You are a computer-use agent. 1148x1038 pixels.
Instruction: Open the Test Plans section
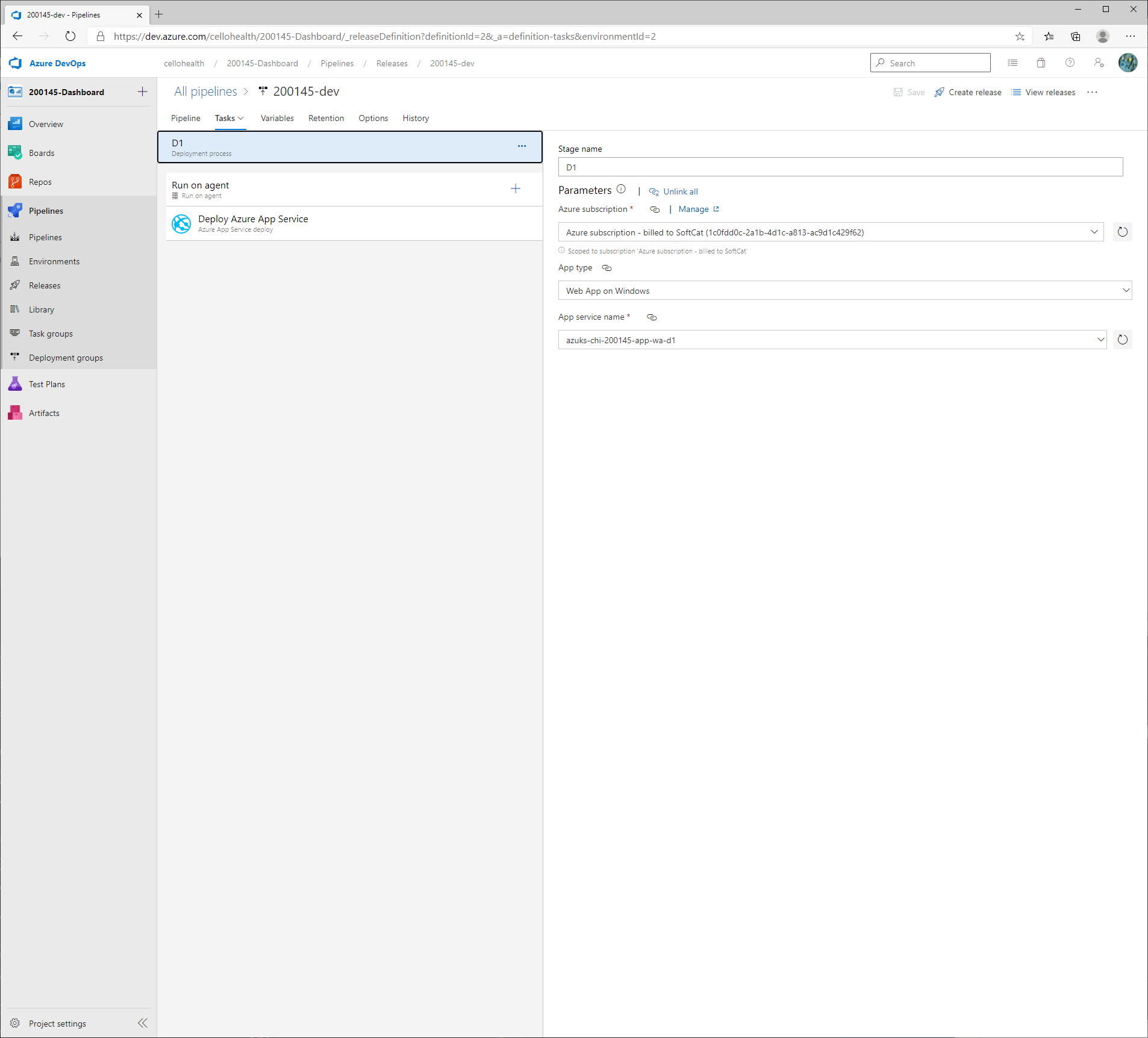tap(46, 384)
